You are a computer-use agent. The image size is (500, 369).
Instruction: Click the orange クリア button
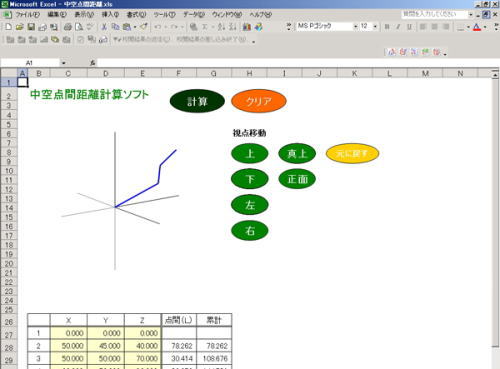259,101
